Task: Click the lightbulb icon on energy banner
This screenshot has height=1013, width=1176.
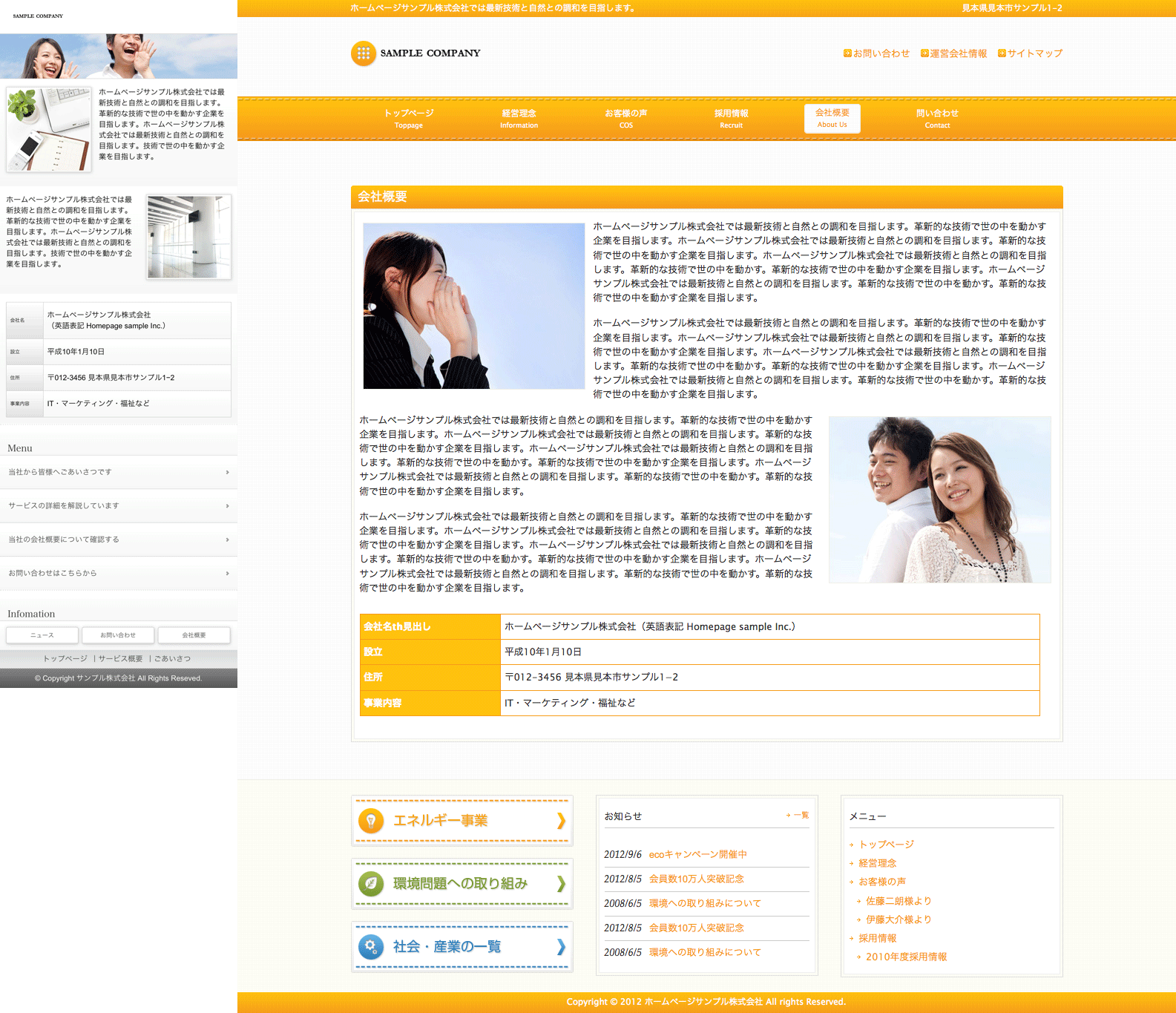Action: (371, 821)
